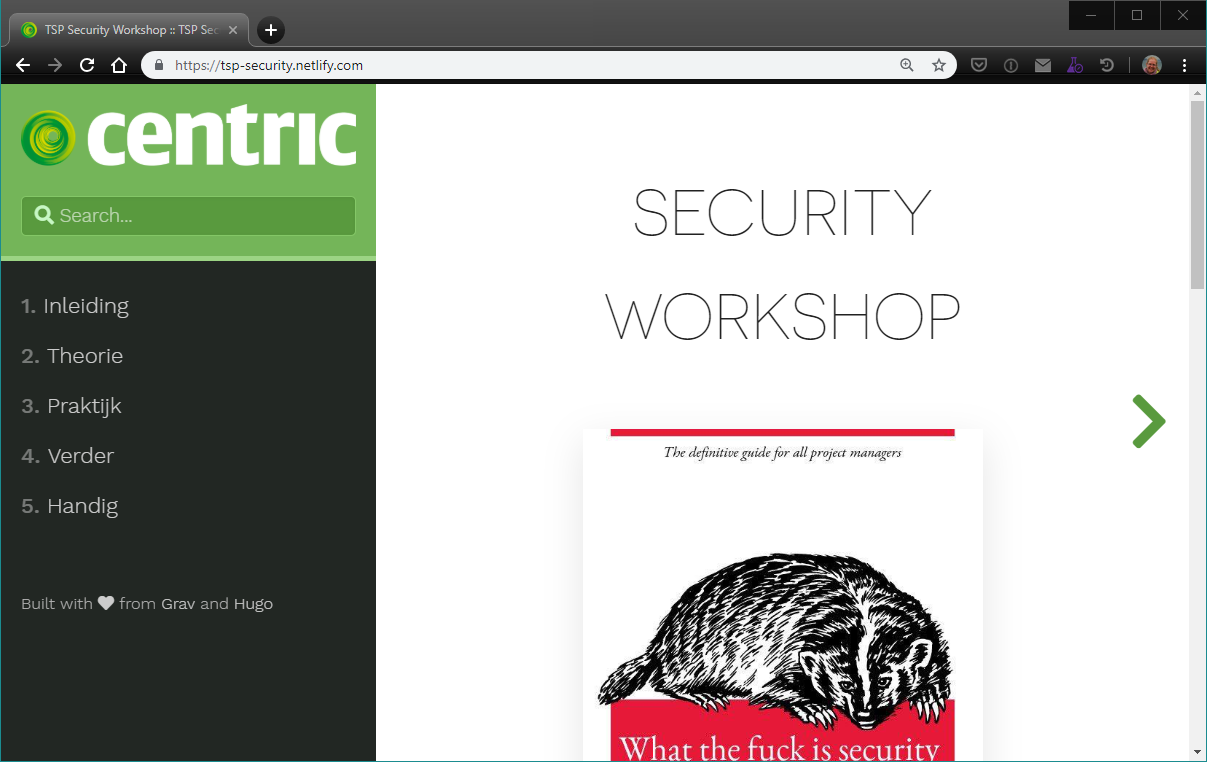Select the TSP Security Workshop tab
The height and width of the screenshot is (762, 1207).
(x=129, y=30)
